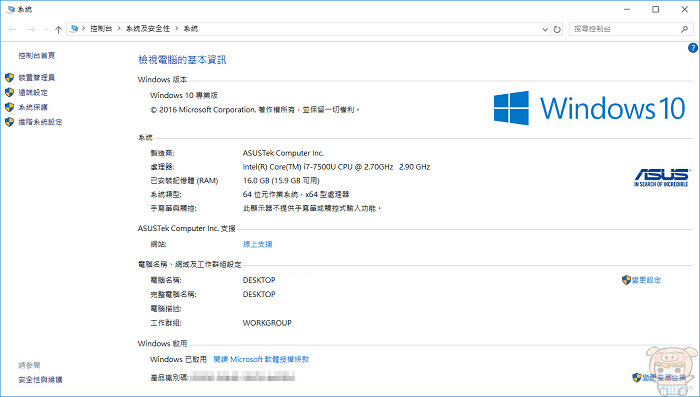700x397 pixels.
Task: Expand chevron after 控制台 breadcrumb
Action: point(119,29)
